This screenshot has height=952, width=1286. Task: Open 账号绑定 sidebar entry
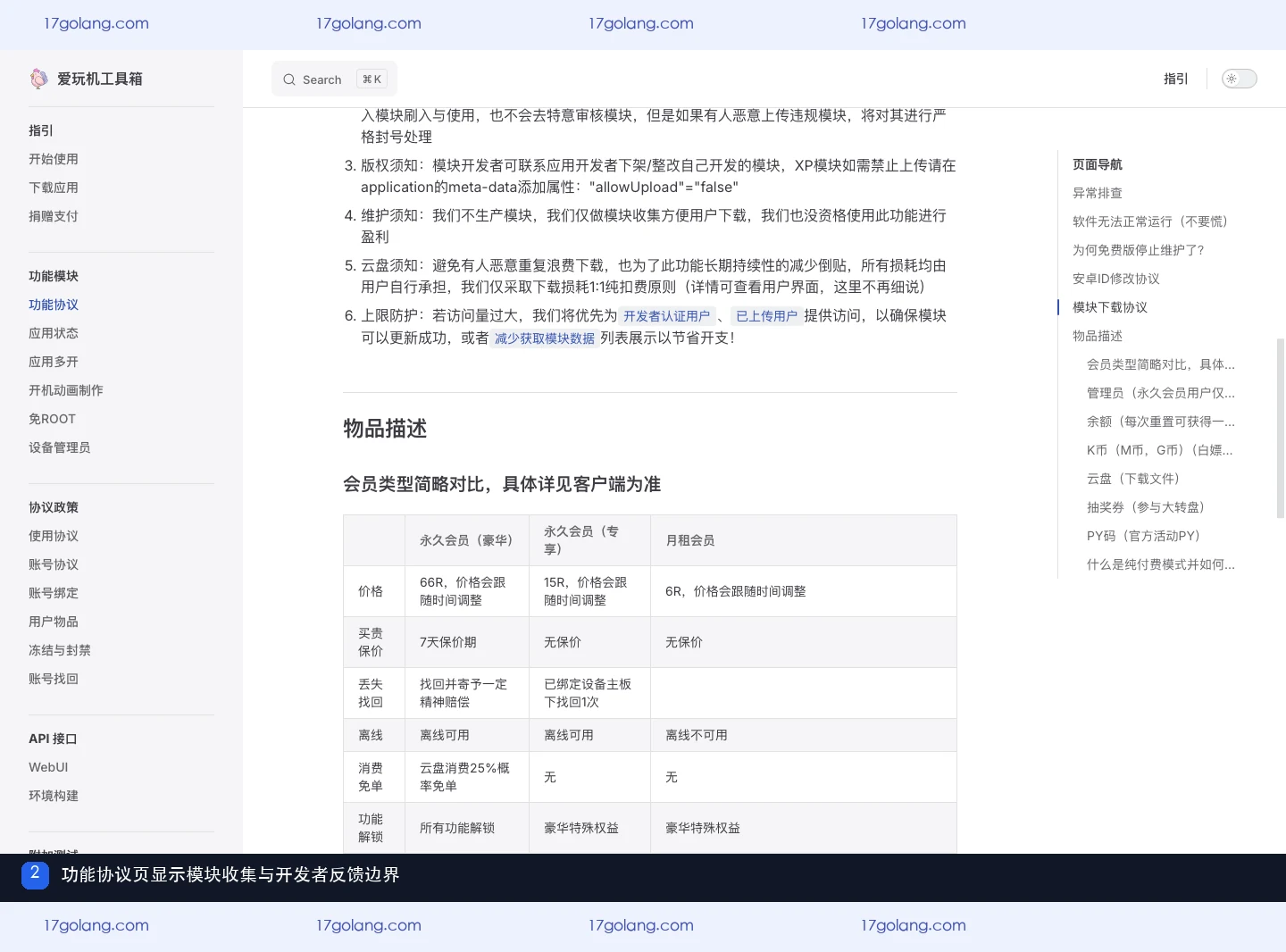[x=54, y=593]
